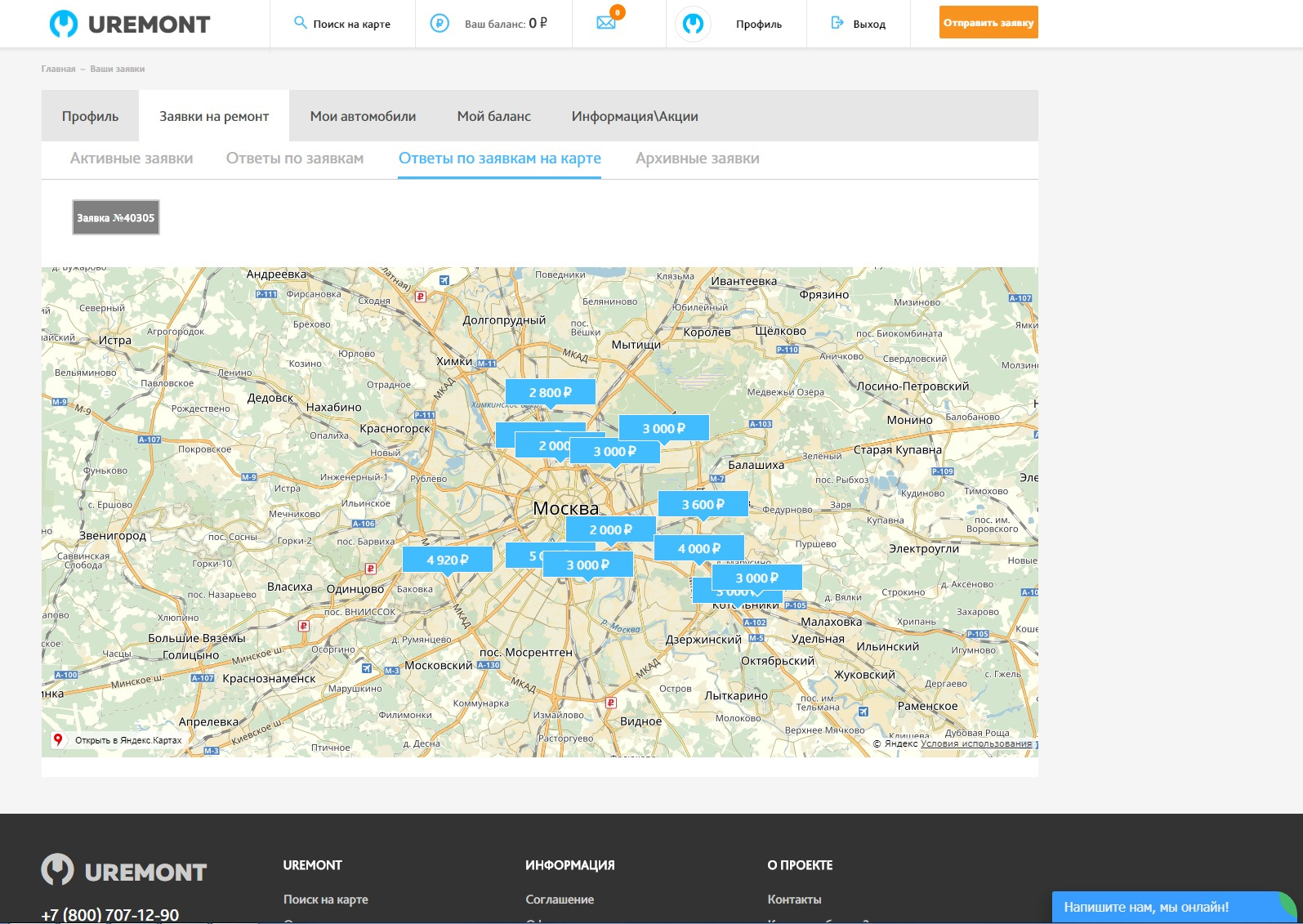Click footer 'UREMONT' column heading
The width and height of the screenshot is (1303, 924).
point(313,864)
